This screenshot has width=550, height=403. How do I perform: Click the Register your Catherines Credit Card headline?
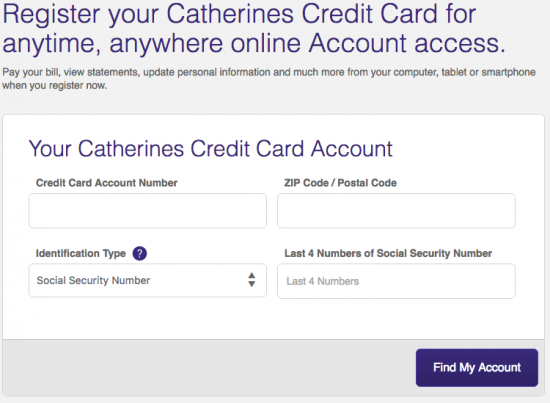click(x=239, y=14)
